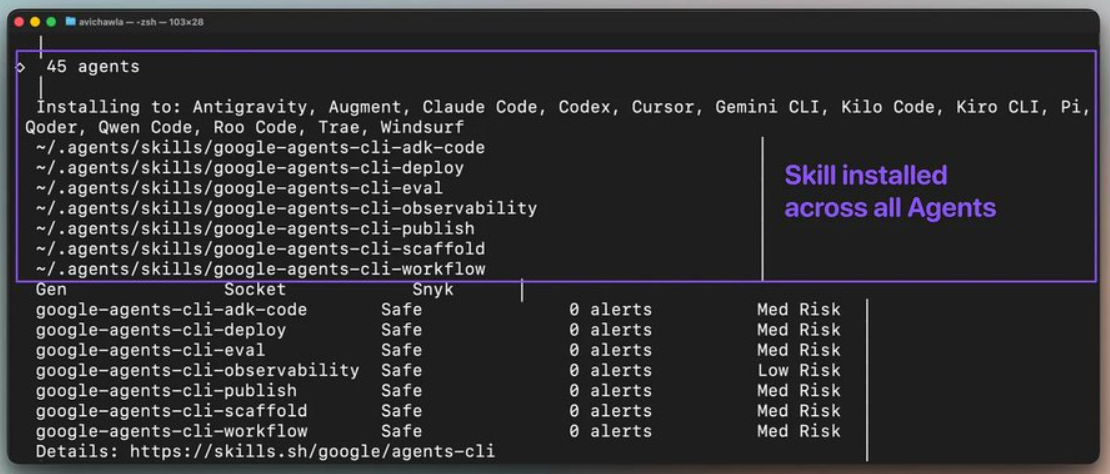Click 'Gemini CLI' in the install list
The height and width of the screenshot is (474, 1110).
point(769,108)
